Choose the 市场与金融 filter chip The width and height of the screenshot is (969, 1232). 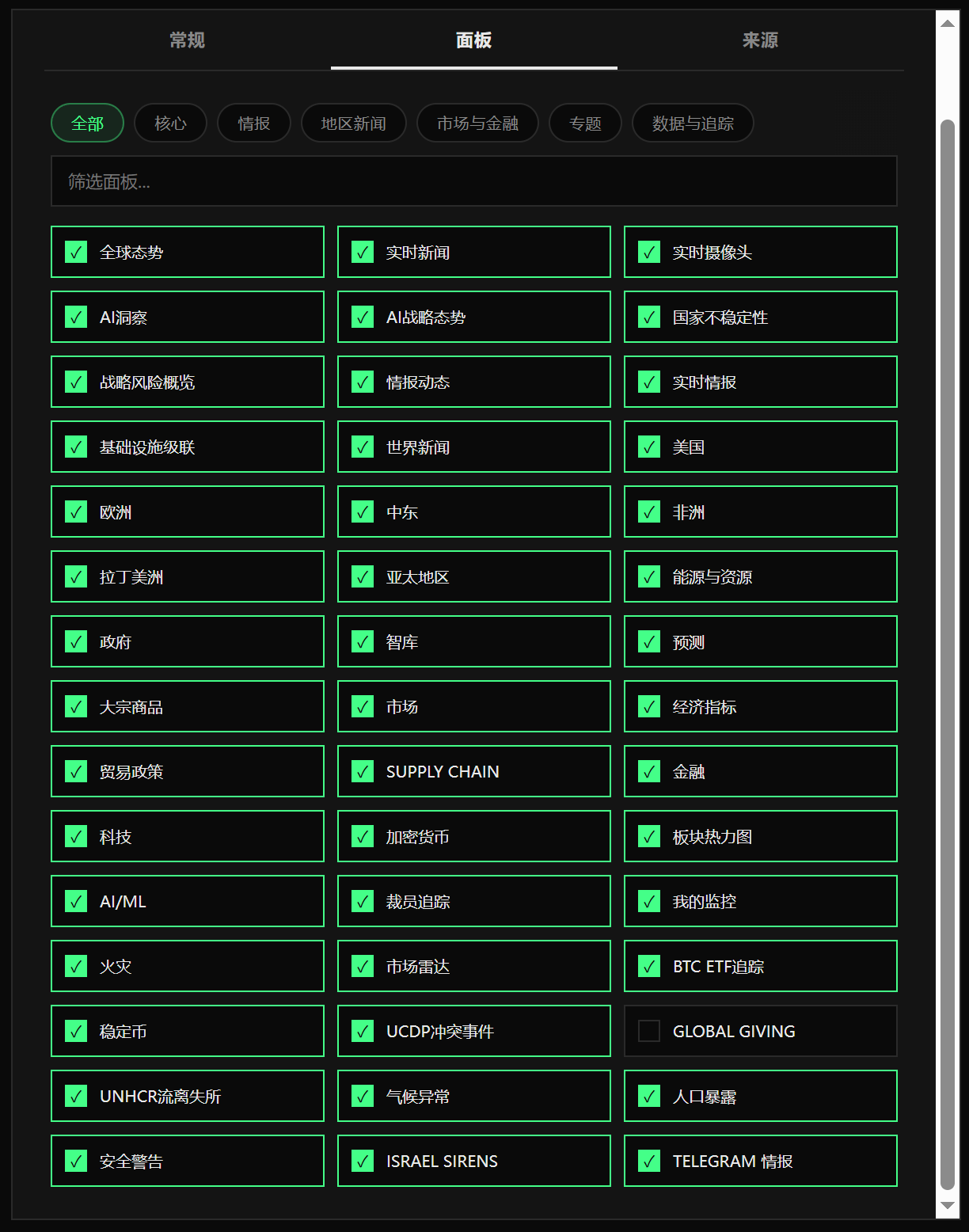coord(477,124)
